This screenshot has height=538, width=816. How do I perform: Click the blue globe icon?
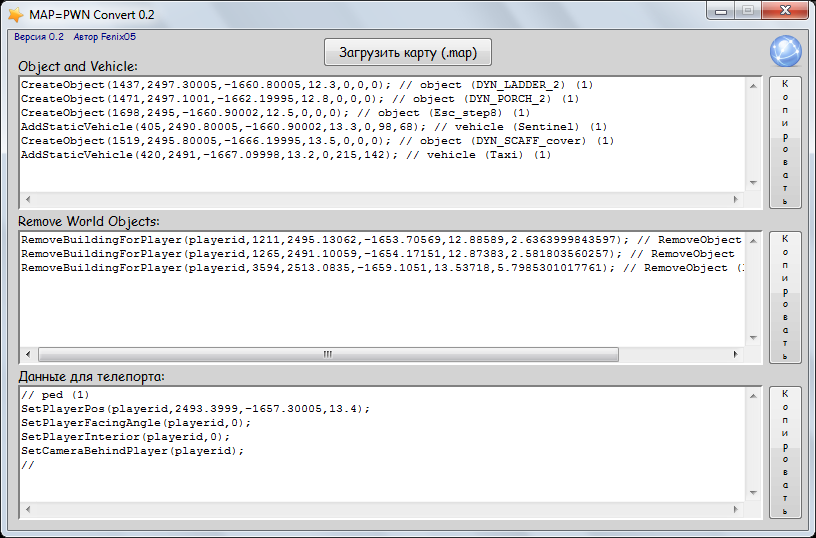click(785, 52)
